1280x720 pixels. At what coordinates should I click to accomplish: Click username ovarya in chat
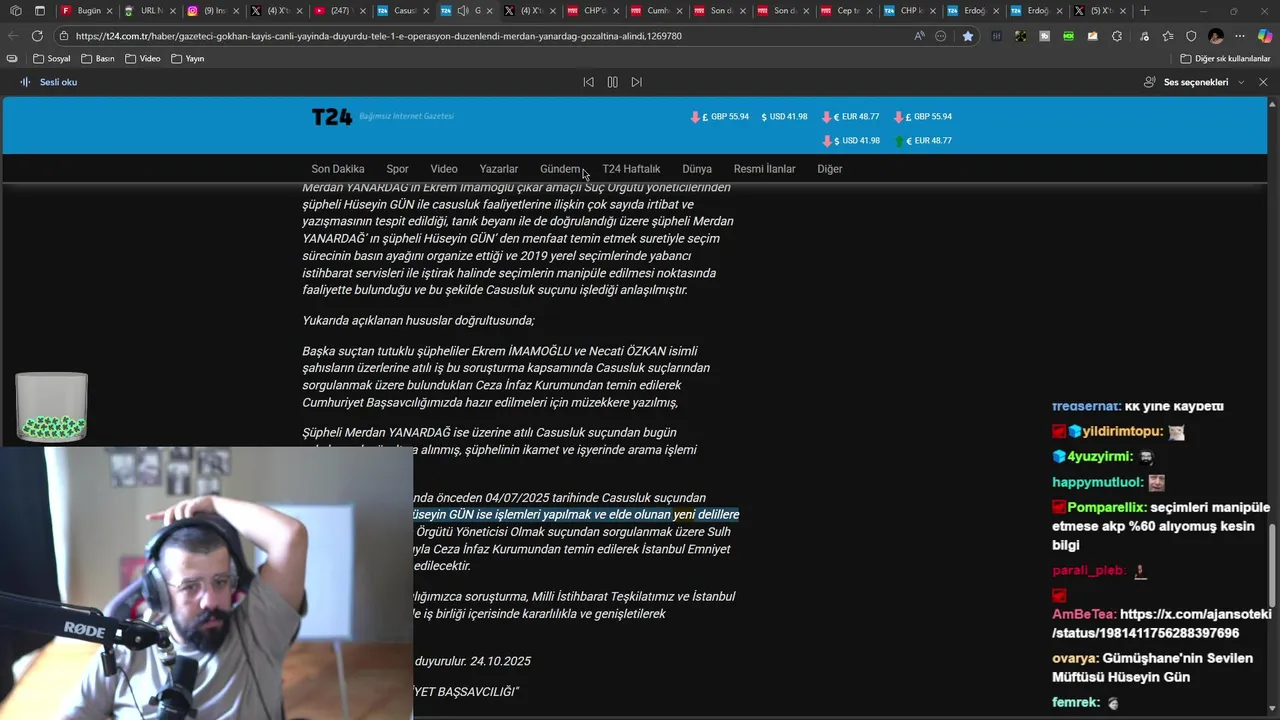pos(1073,659)
